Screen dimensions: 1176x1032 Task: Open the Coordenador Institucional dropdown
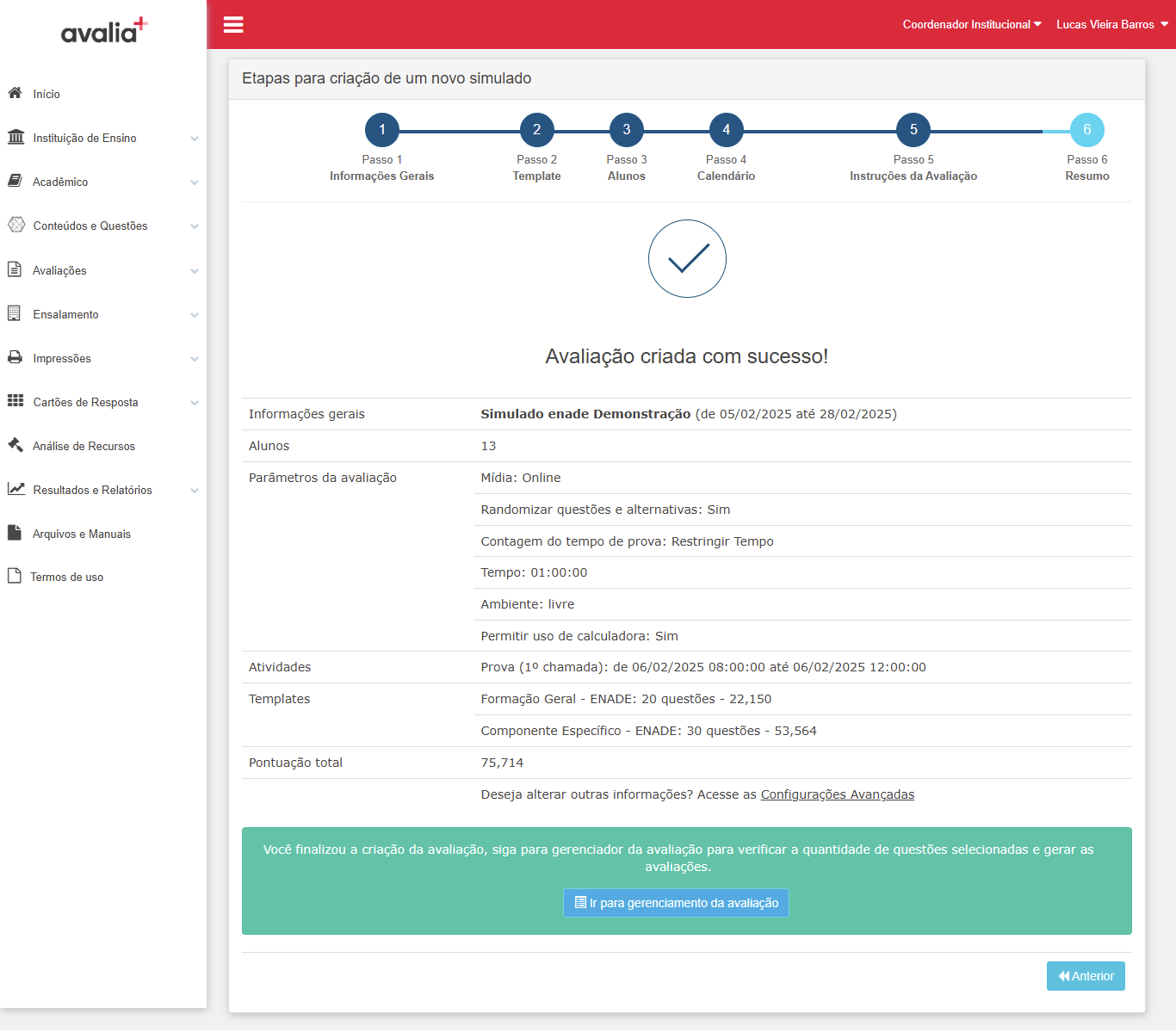[972, 24]
